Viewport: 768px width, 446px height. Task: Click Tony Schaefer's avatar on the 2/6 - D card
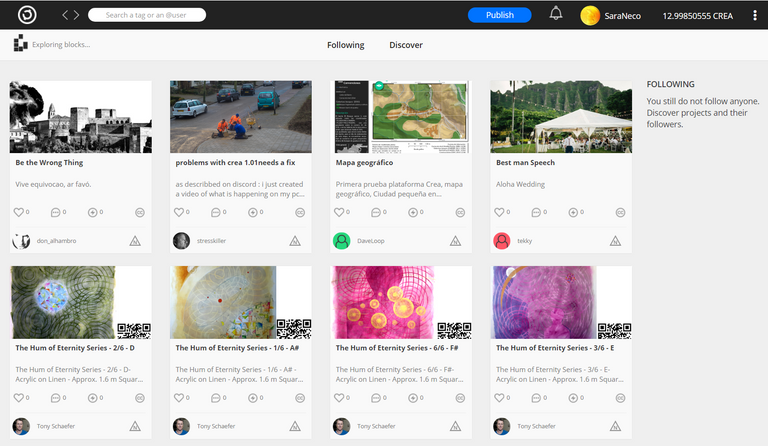21,426
